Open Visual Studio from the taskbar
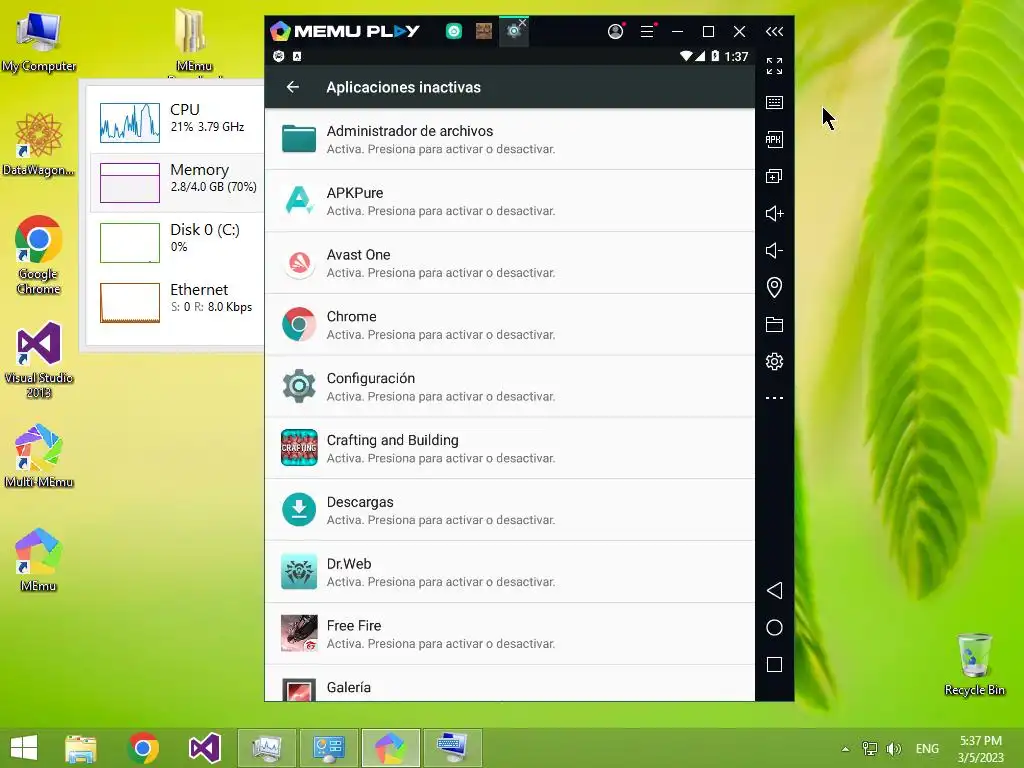This screenshot has height=768, width=1024. tap(204, 748)
